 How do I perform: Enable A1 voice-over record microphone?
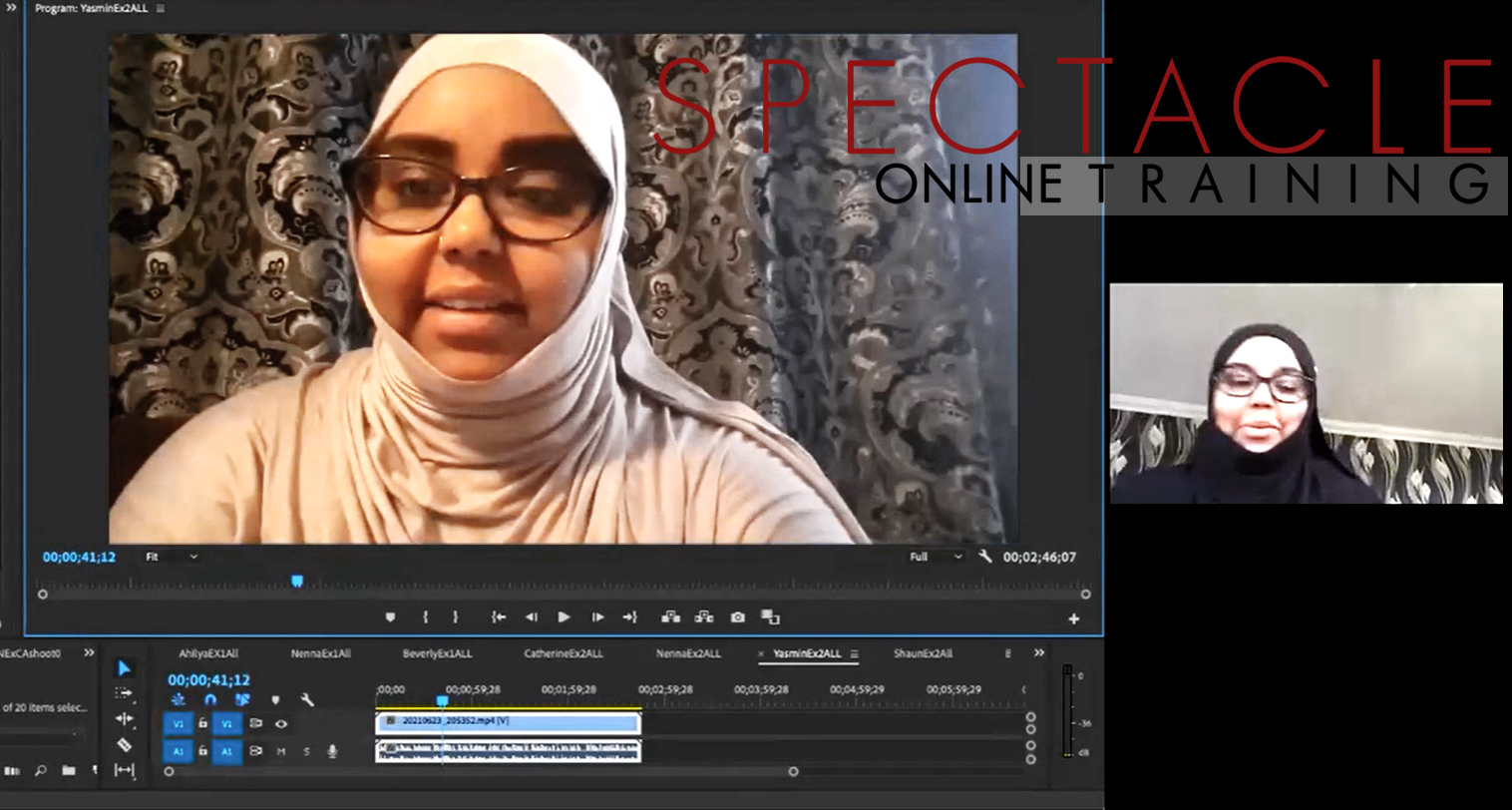pyautogui.click(x=332, y=751)
